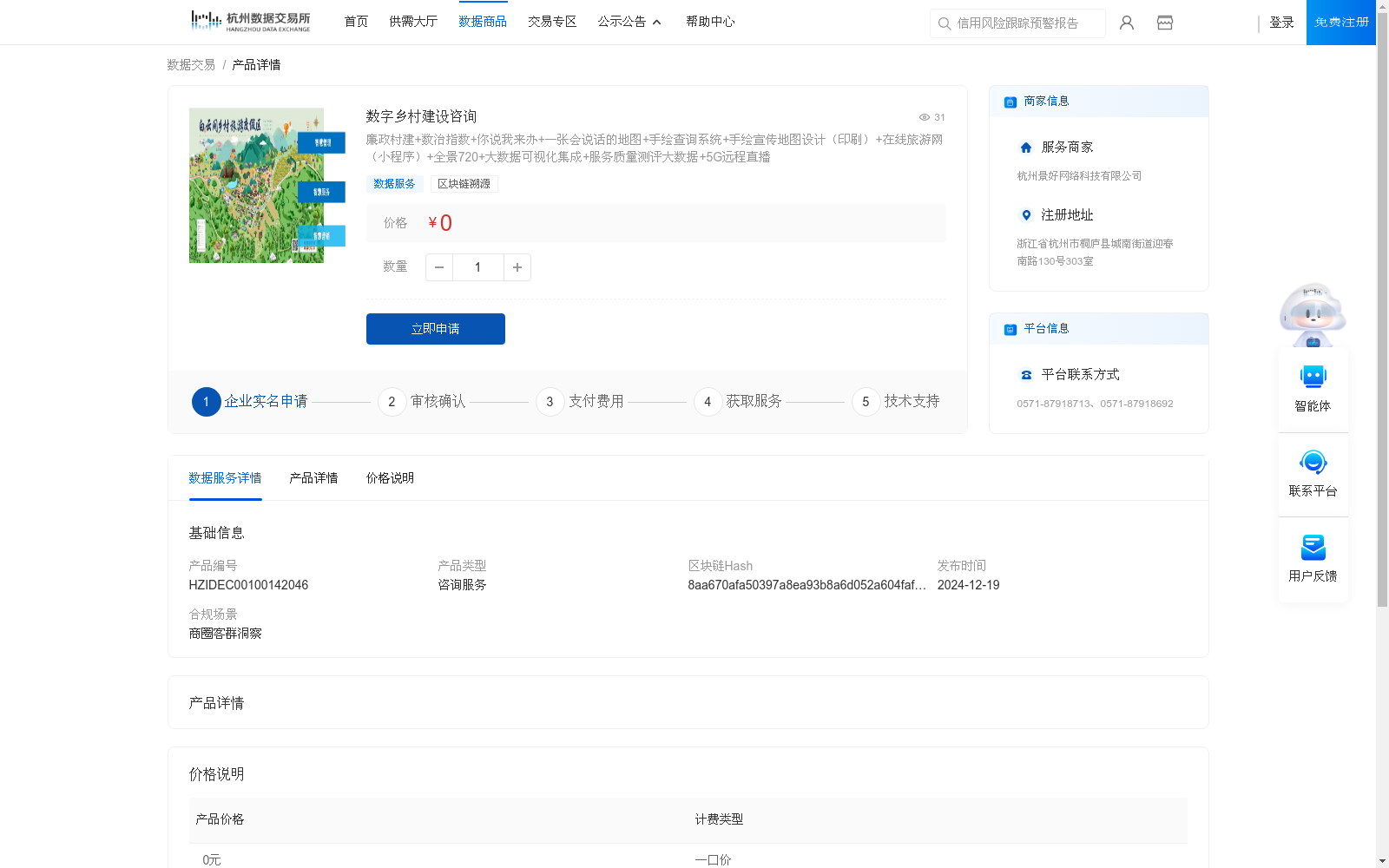The height and width of the screenshot is (868, 1389).
Task: Click the 数据服务 tag
Action: click(395, 184)
